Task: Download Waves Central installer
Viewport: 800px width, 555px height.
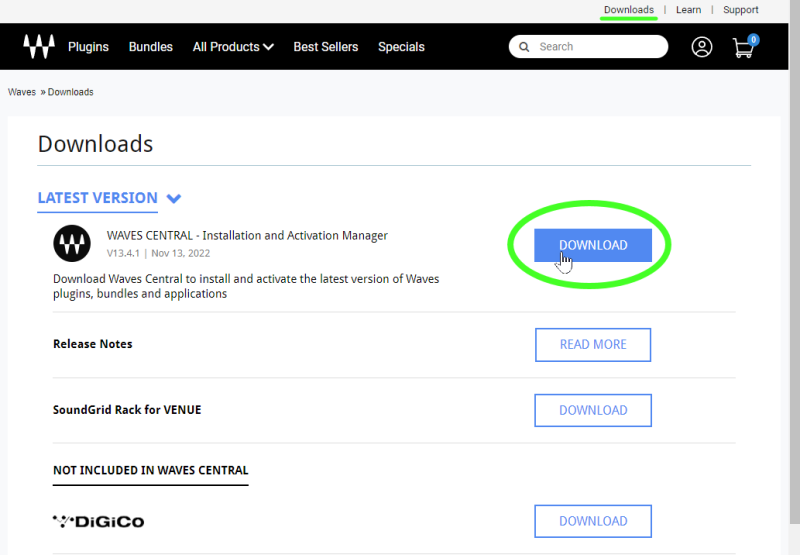Action: coord(593,245)
